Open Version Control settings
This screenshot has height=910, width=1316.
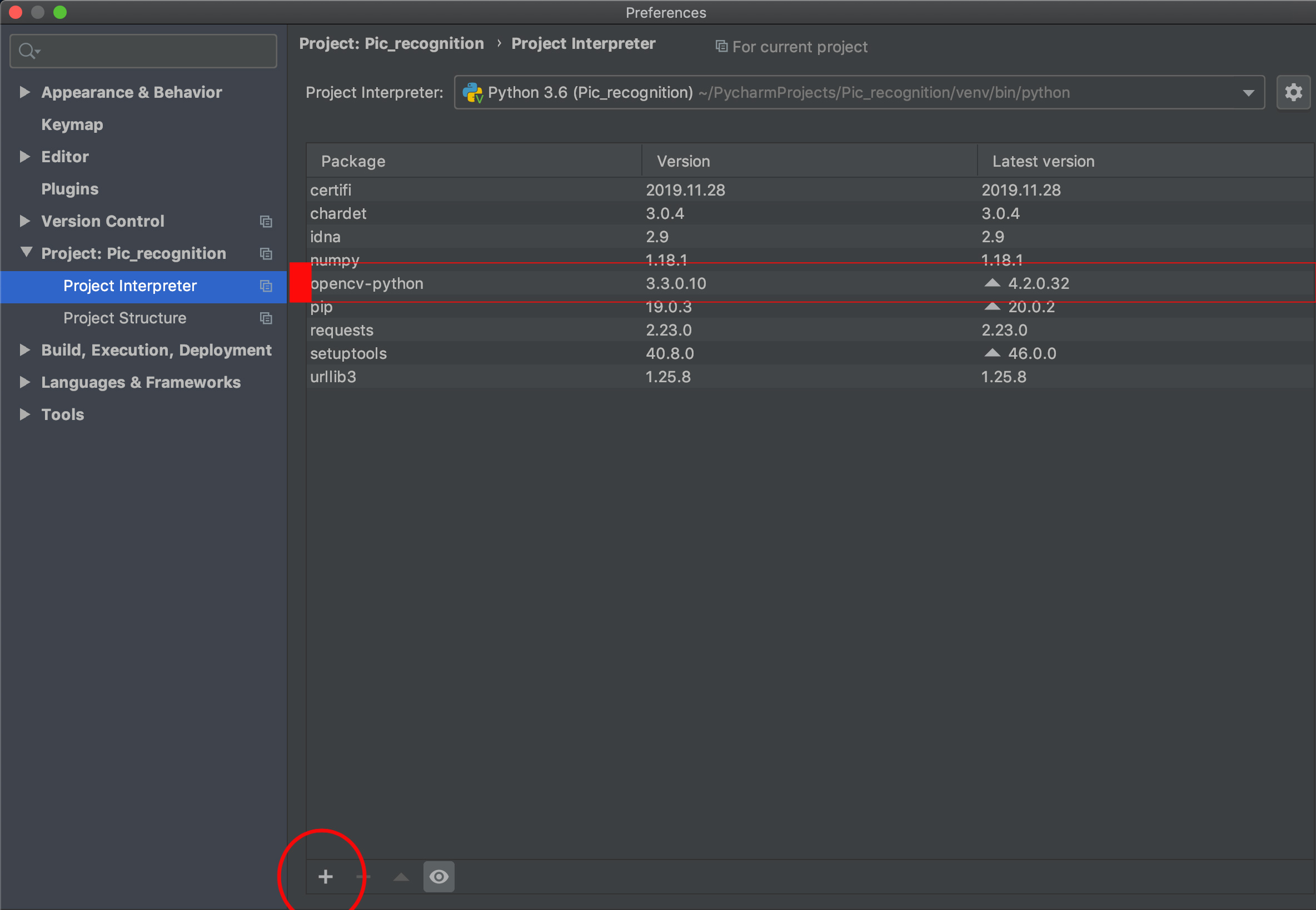click(103, 221)
